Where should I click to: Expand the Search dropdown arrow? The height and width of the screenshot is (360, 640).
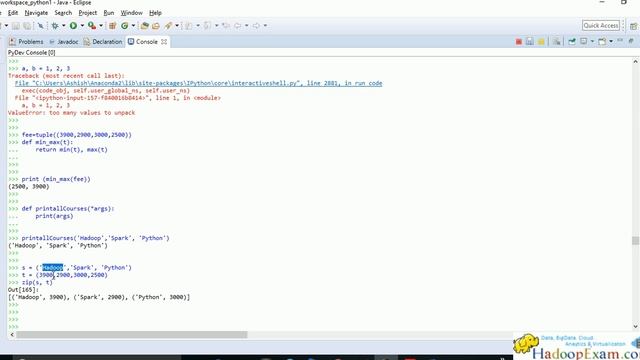click(x=177, y=26)
